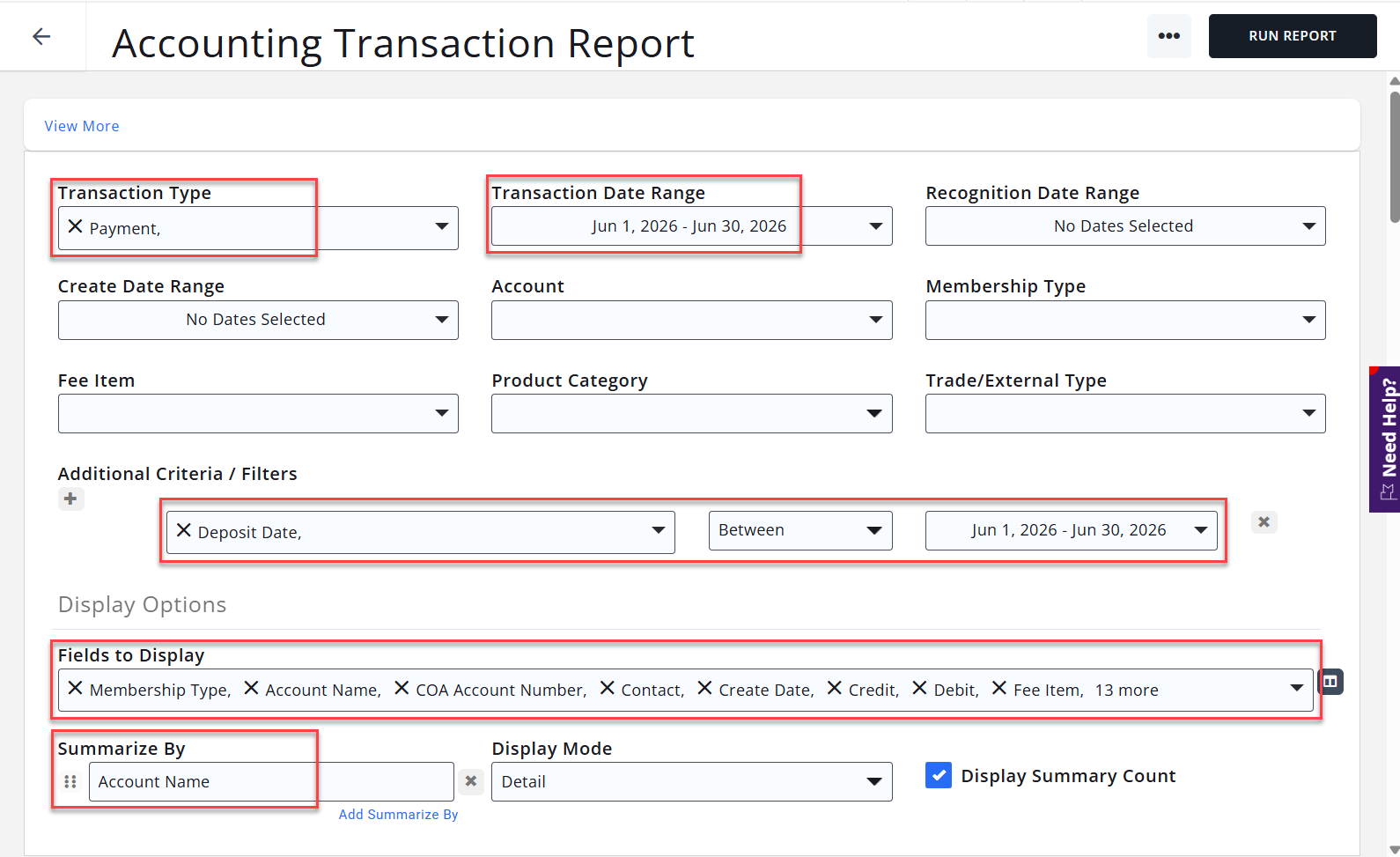Open the Need Help side tab

[1384, 439]
